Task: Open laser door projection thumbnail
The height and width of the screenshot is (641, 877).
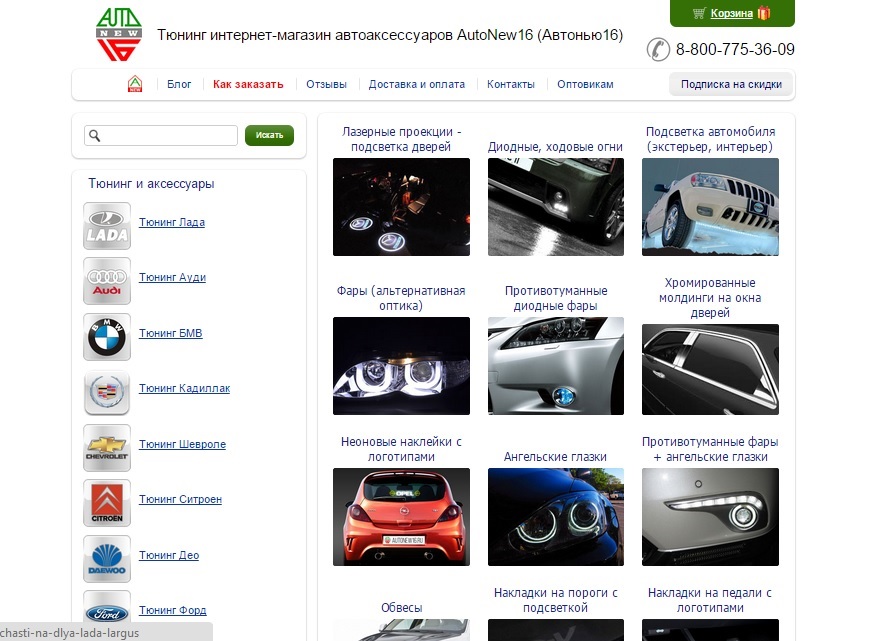Action: (401, 207)
